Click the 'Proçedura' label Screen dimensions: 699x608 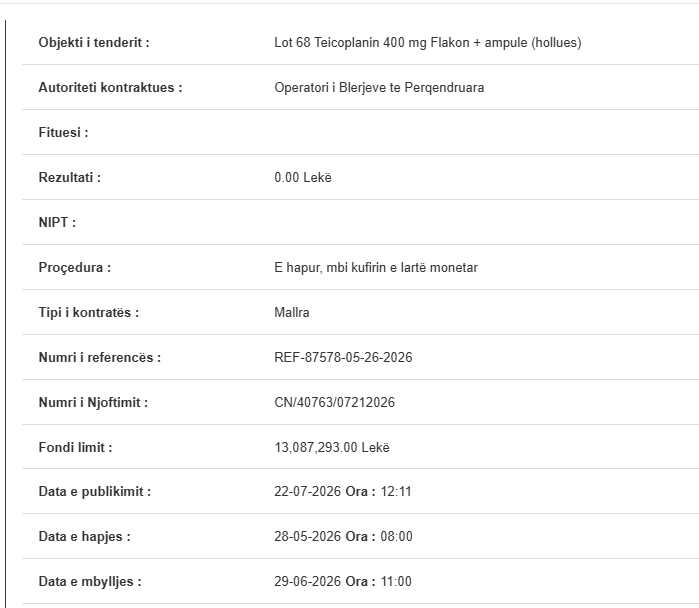click(x=74, y=267)
